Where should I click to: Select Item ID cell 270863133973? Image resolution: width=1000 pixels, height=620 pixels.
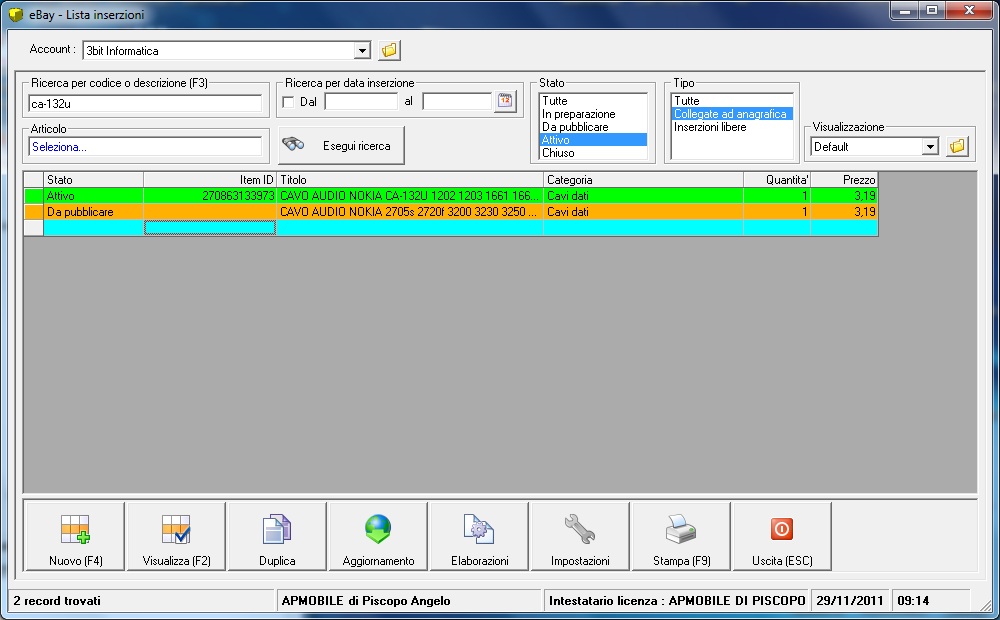click(210, 196)
